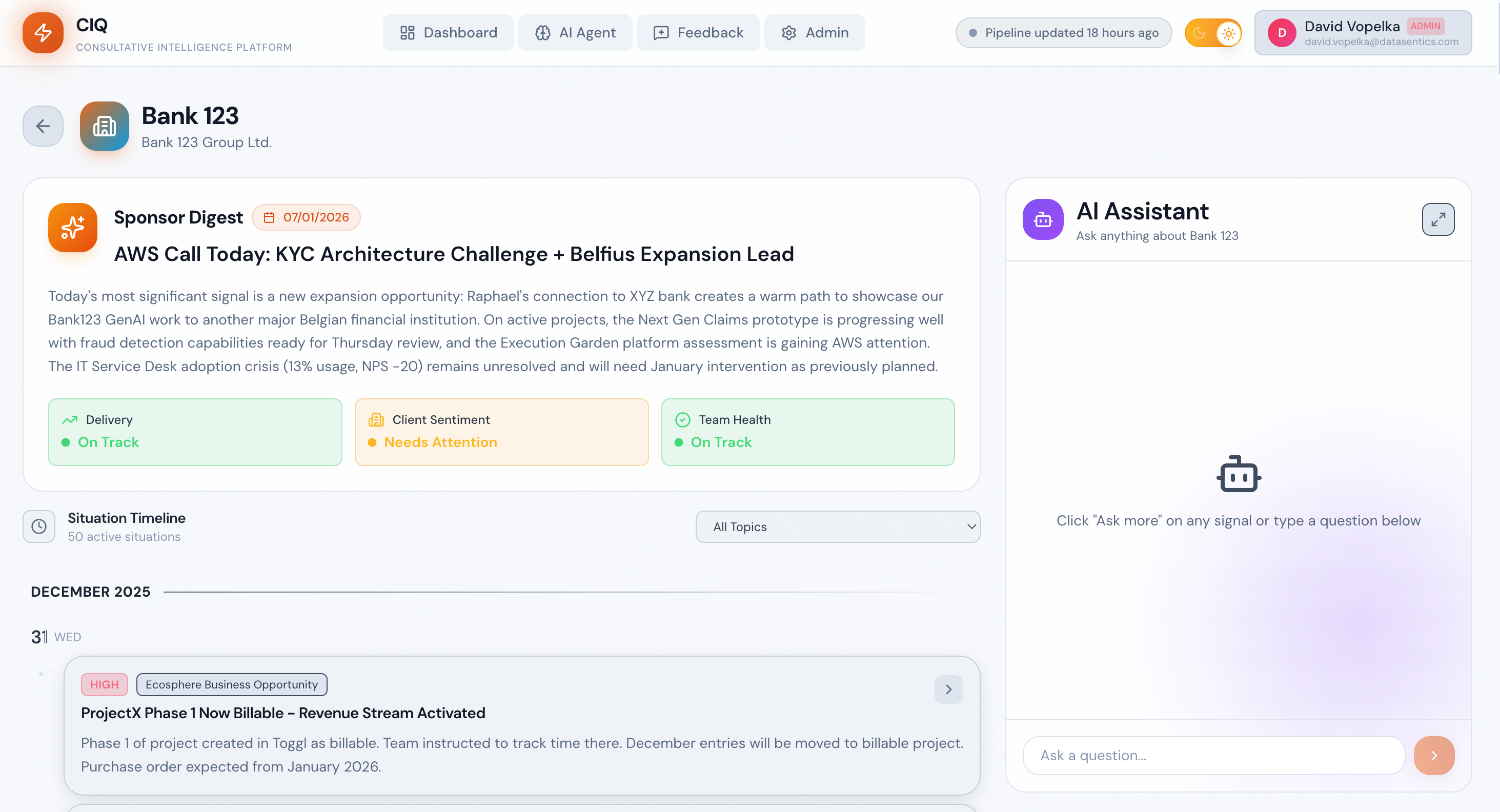Open the David Vopelka user menu
Image resolution: width=1500 pixels, height=812 pixels.
point(1363,33)
